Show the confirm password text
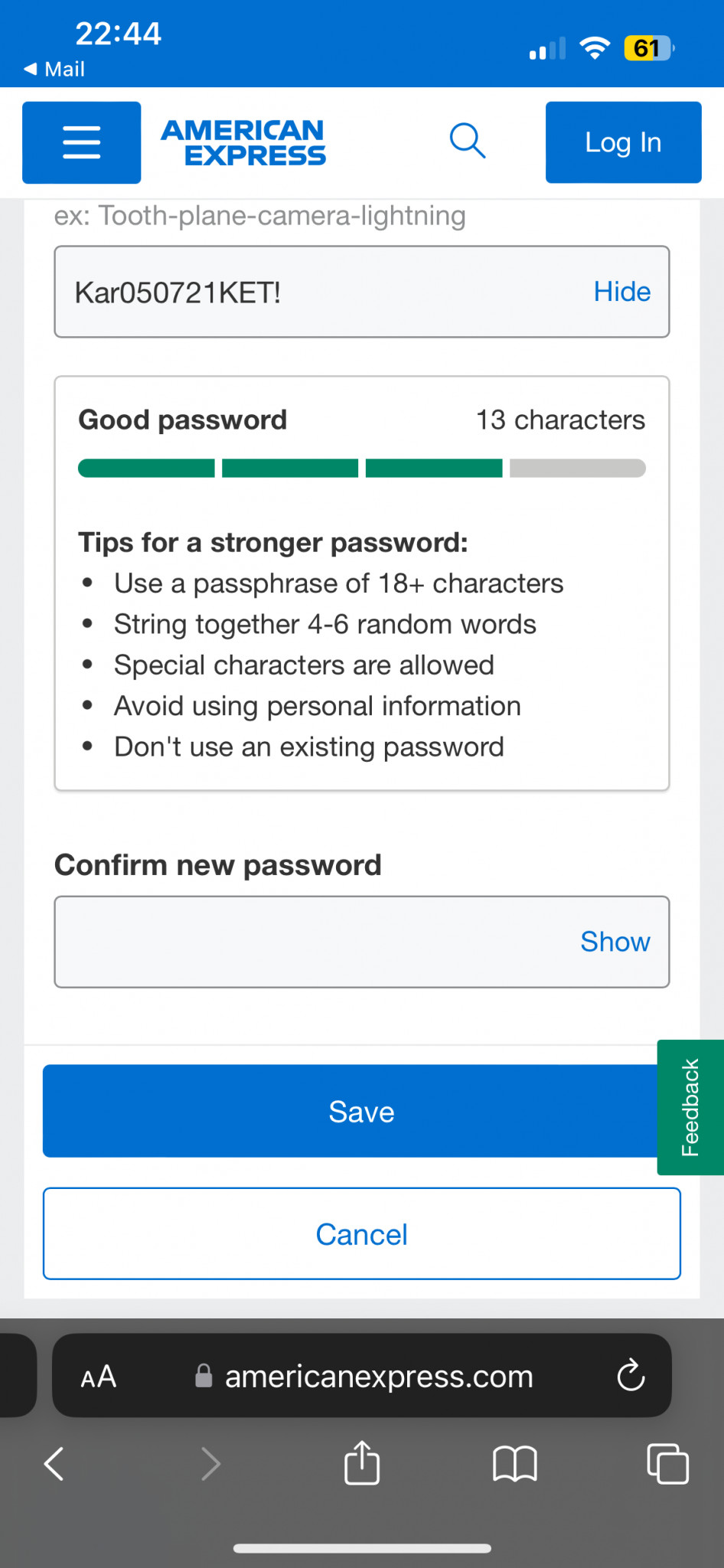 (615, 942)
